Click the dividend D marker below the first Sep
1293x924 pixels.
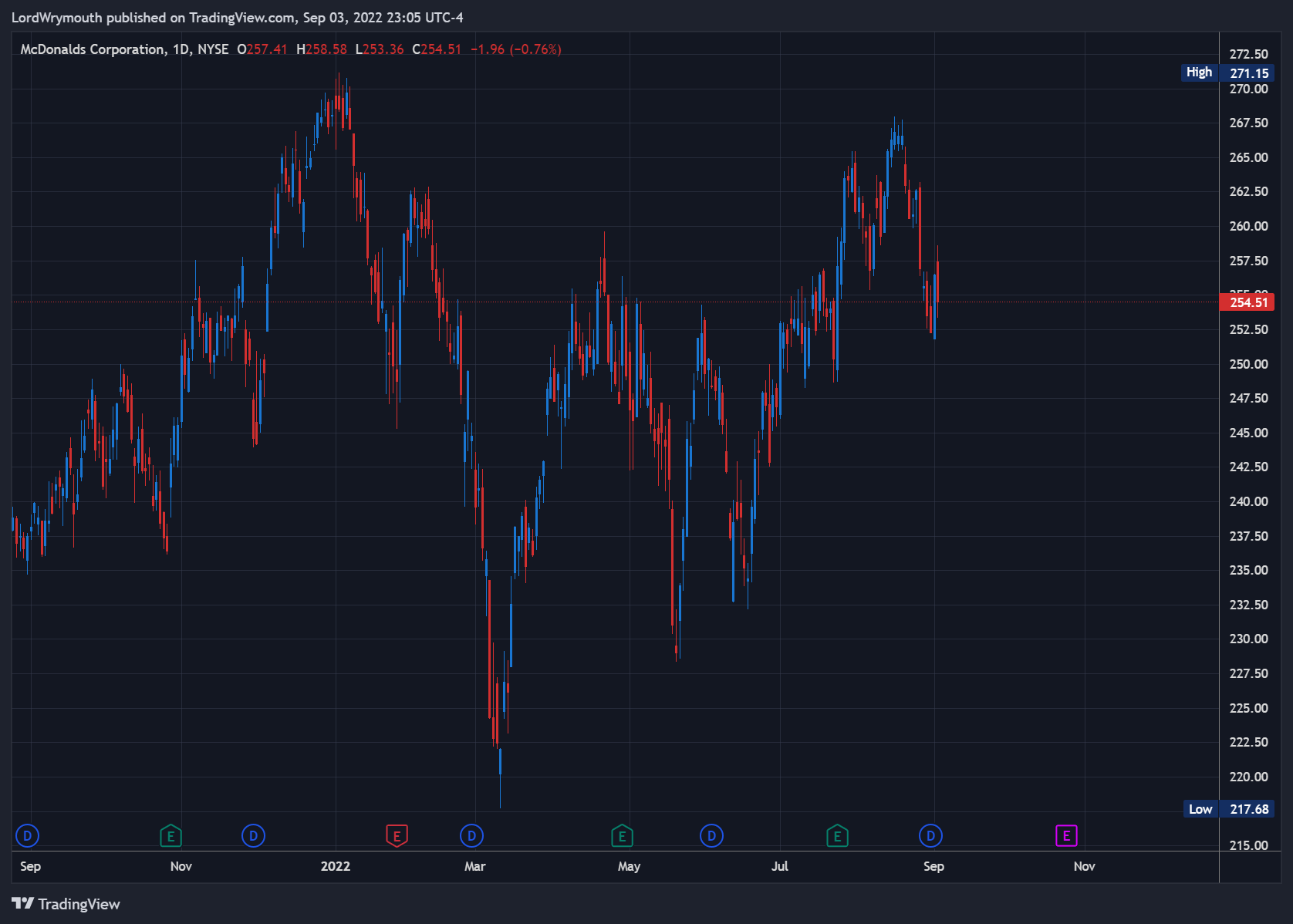(28, 835)
